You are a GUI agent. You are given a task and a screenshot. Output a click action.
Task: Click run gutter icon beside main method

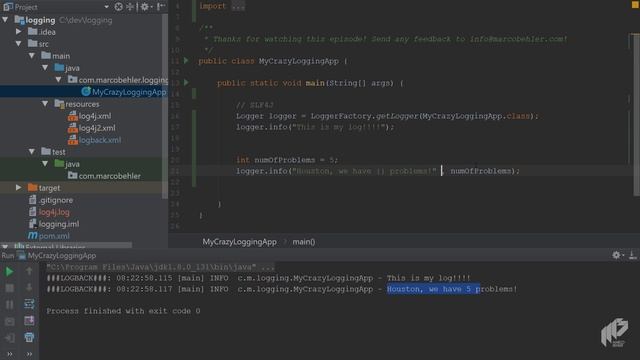(186, 82)
